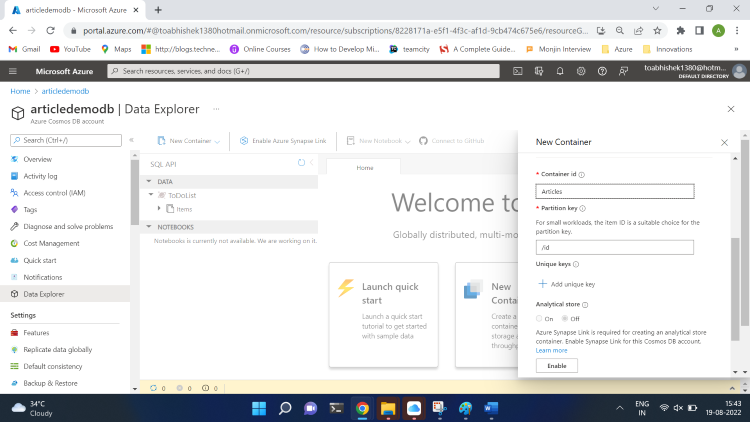Screen dimensions: 750x422
Task: Collapse the left sidebar menu
Action: (131, 140)
